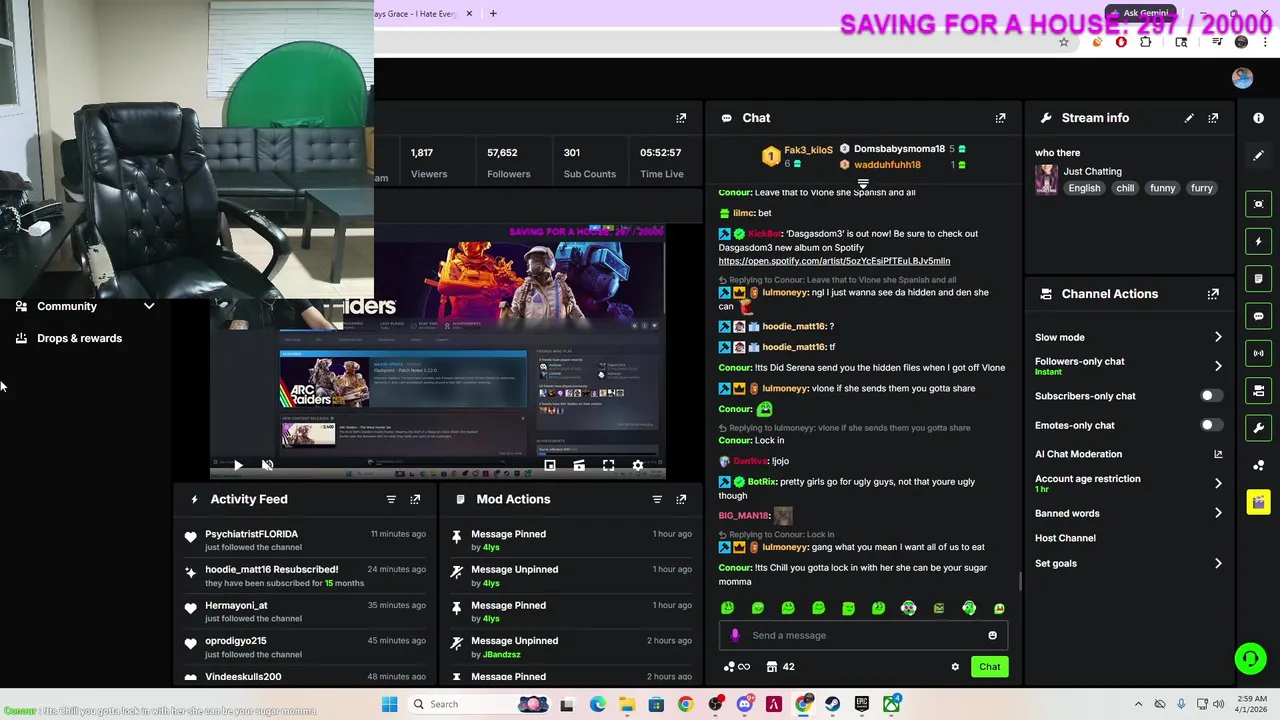Viewport: 1280px width, 720px height.
Task: Play the stream preview video
Action: tap(238, 465)
